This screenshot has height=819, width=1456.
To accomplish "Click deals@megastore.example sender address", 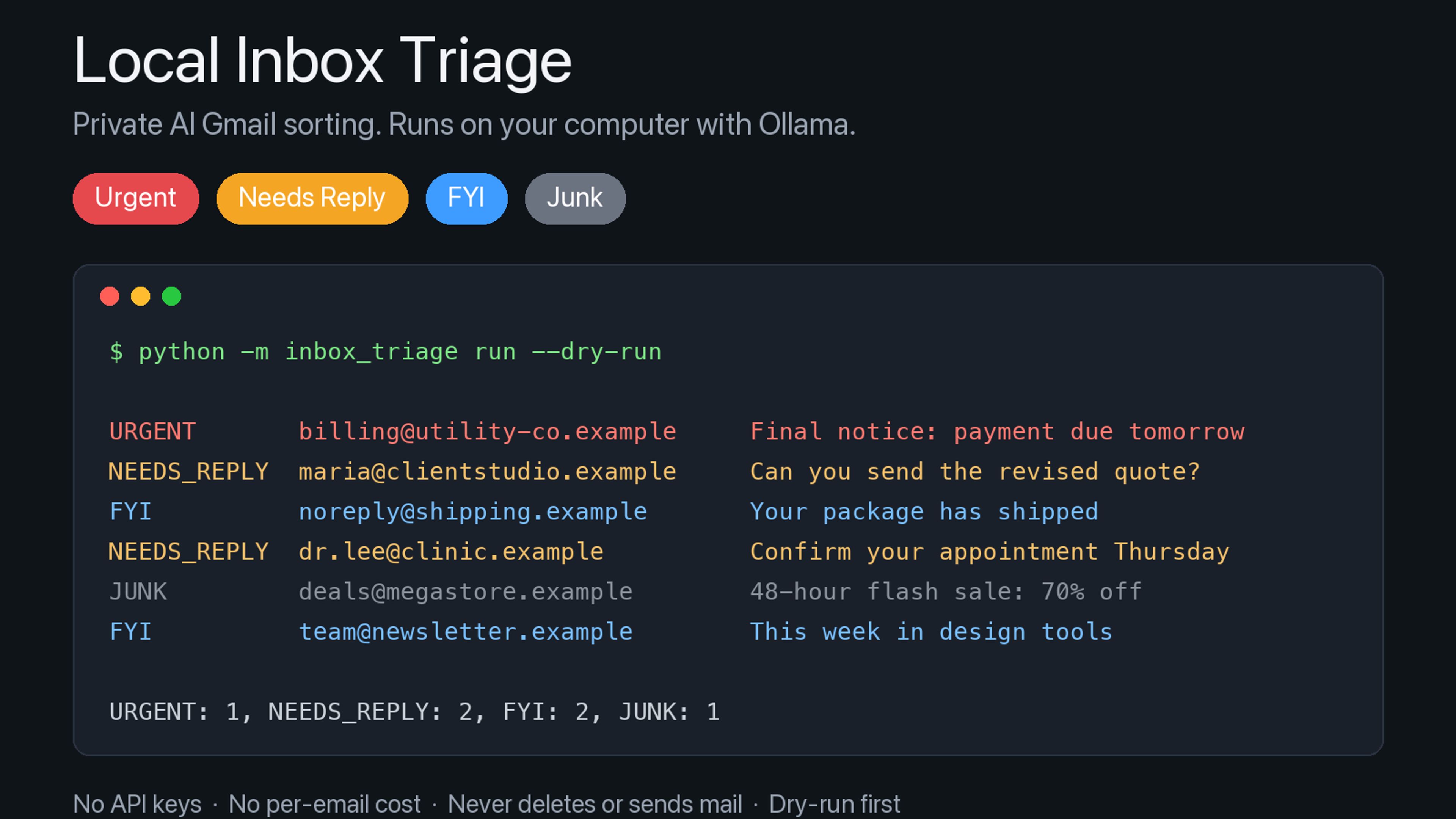I will [465, 592].
